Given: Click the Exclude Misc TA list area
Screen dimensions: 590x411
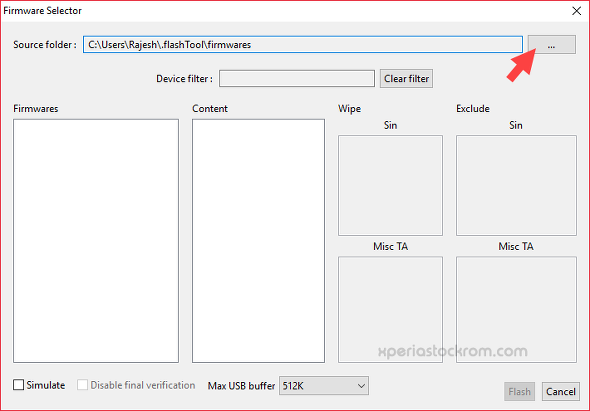Looking at the screenshot, I should point(516,309).
